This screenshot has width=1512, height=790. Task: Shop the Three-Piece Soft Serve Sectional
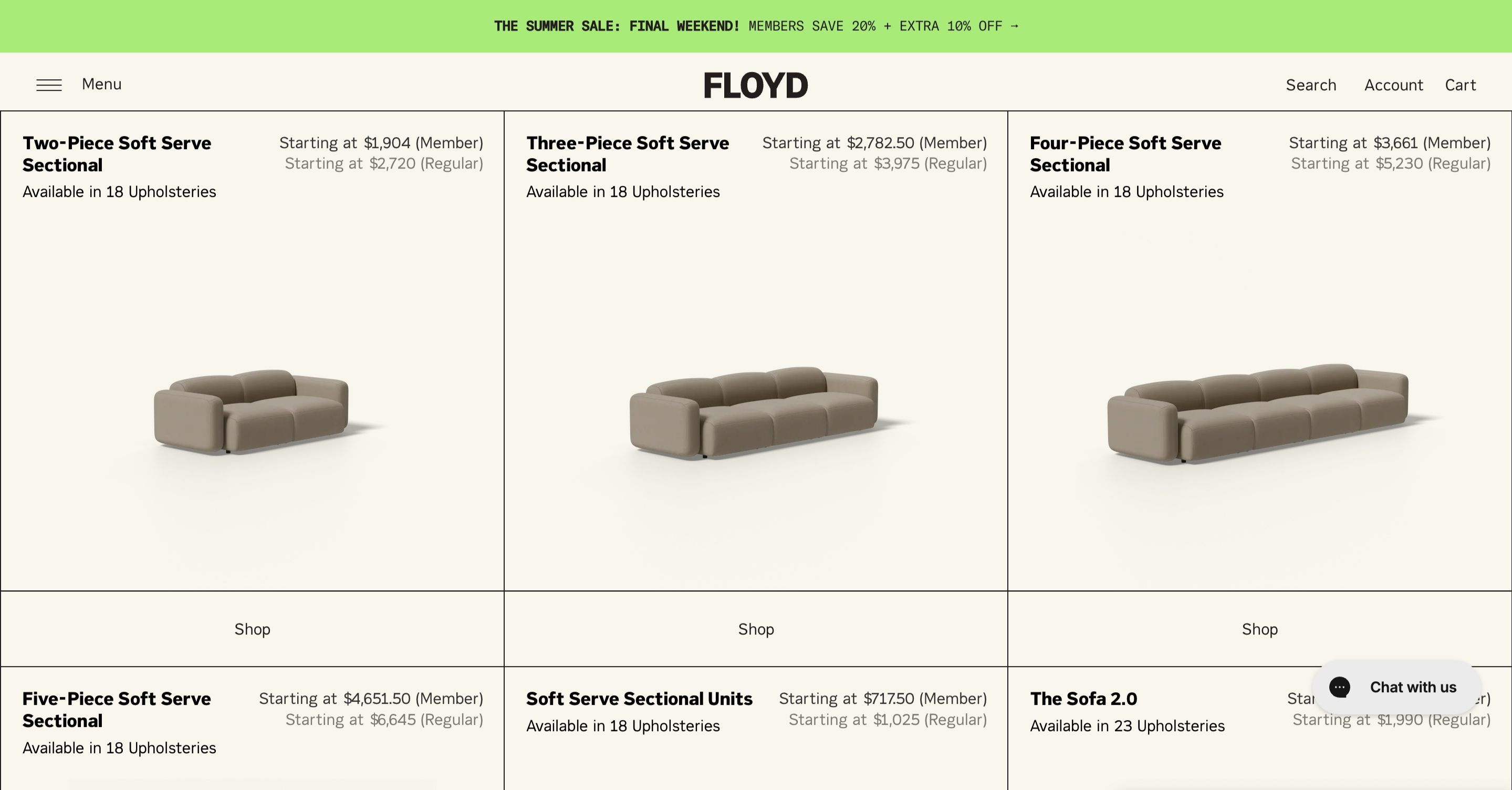(756, 629)
